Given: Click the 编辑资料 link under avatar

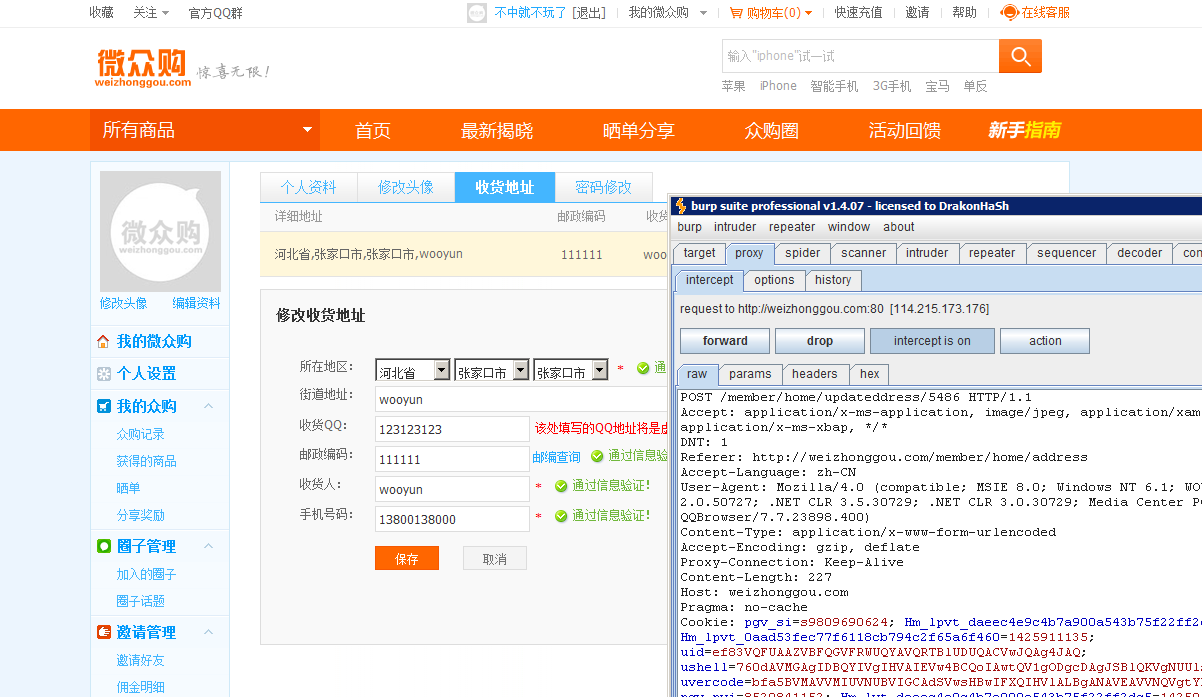Looking at the screenshot, I should (x=196, y=303).
